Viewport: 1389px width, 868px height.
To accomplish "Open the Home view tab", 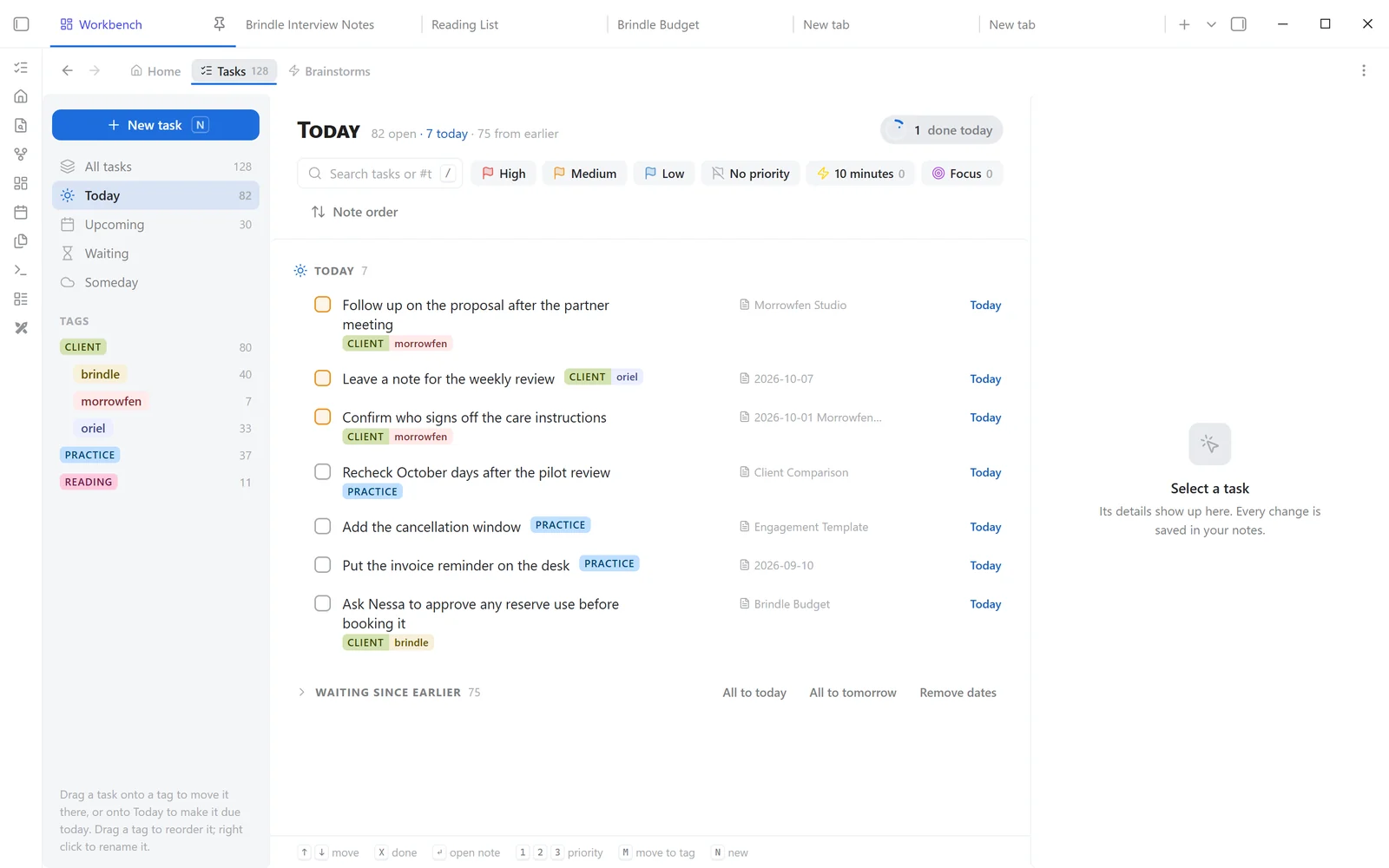I will [x=155, y=71].
